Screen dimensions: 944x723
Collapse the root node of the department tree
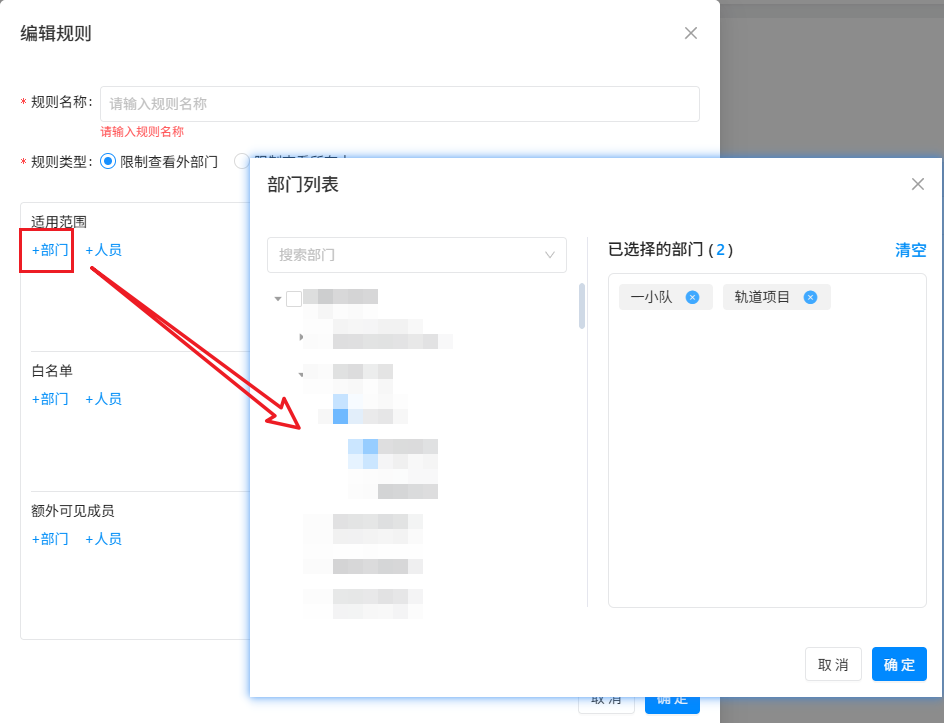point(278,298)
